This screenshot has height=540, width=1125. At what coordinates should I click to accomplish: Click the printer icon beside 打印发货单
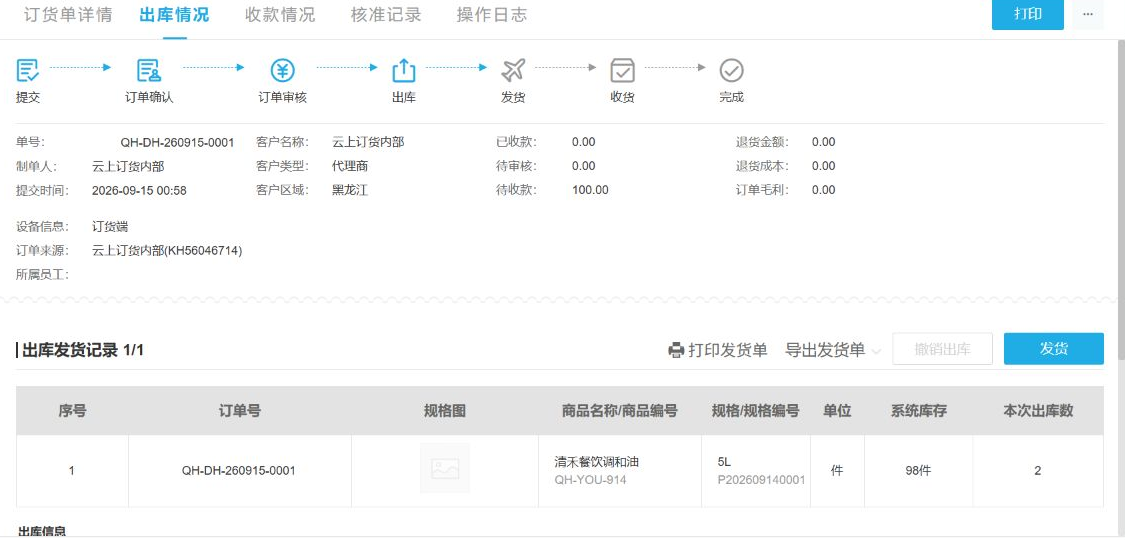(x=675, y=350)
